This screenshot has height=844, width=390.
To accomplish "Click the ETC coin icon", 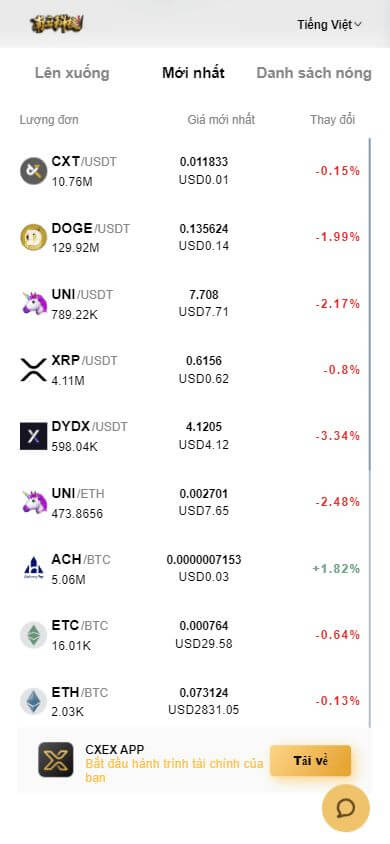I will [34, 635].
